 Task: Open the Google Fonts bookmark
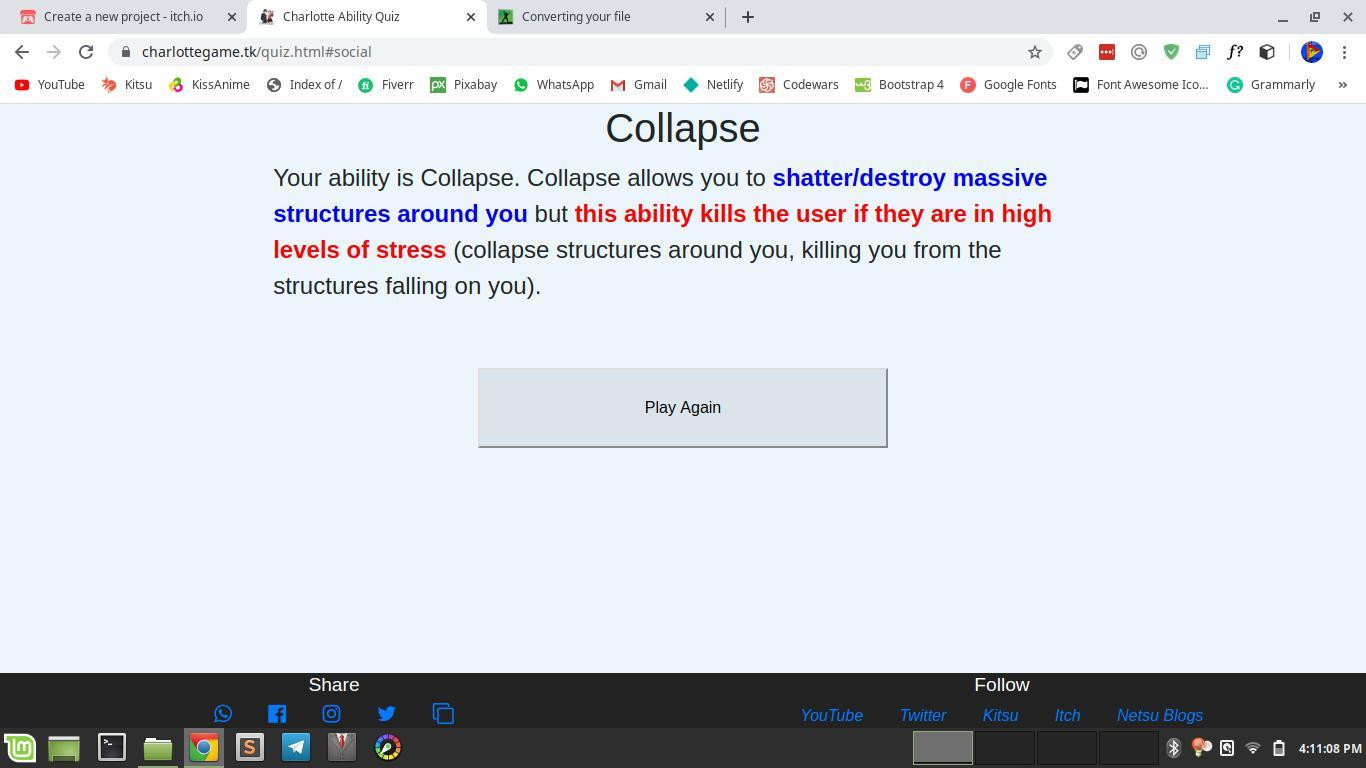point(1008,85)
